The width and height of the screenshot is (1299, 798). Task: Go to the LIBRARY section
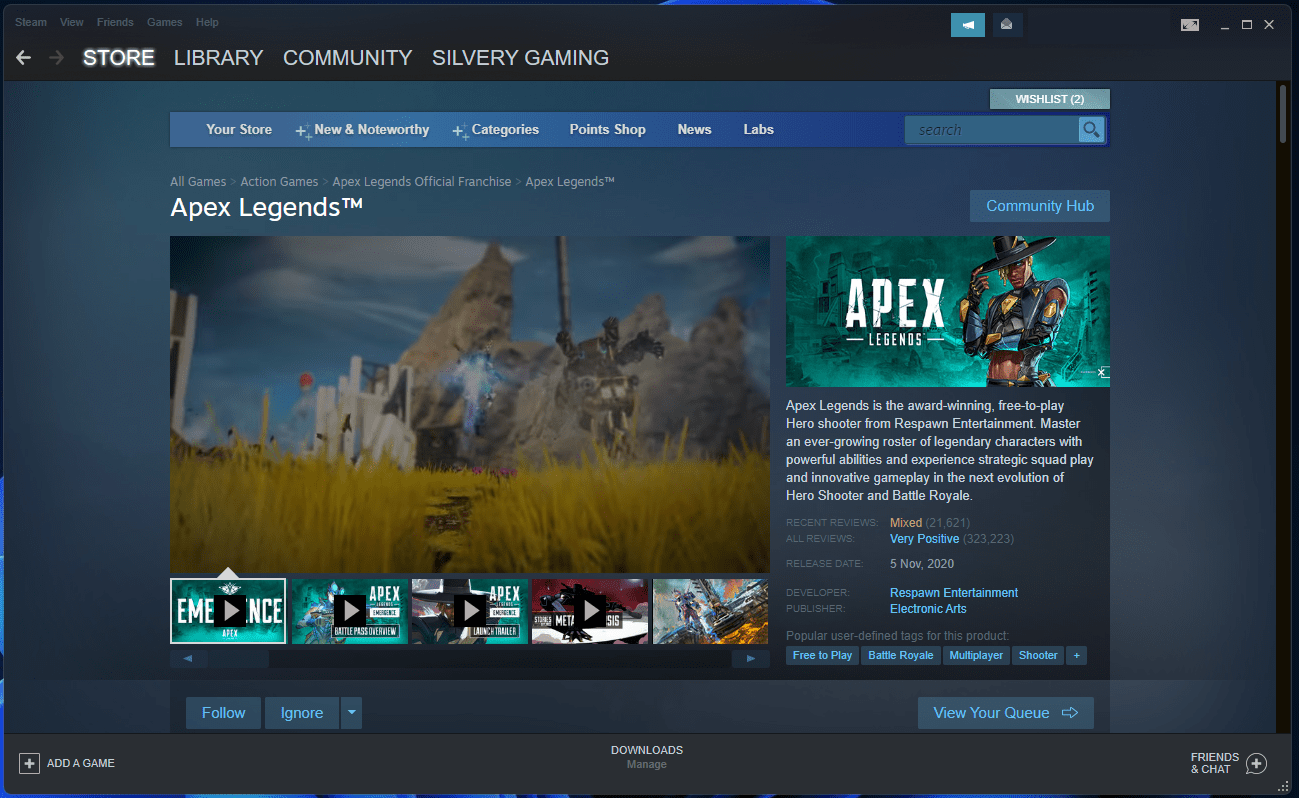pyautogui.click(x=218, y=58)
